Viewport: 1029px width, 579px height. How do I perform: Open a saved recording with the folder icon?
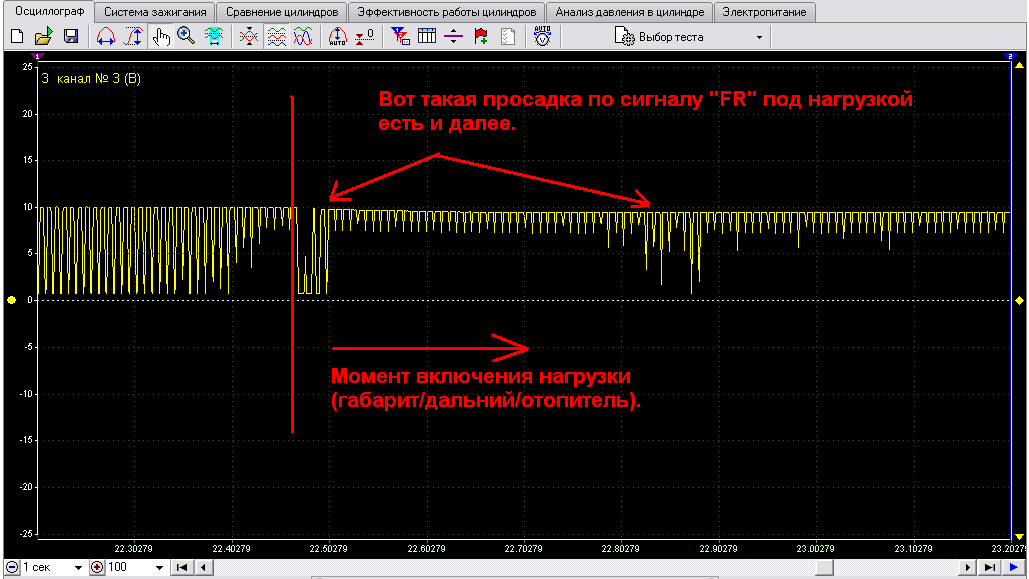[x=43, y=36]
